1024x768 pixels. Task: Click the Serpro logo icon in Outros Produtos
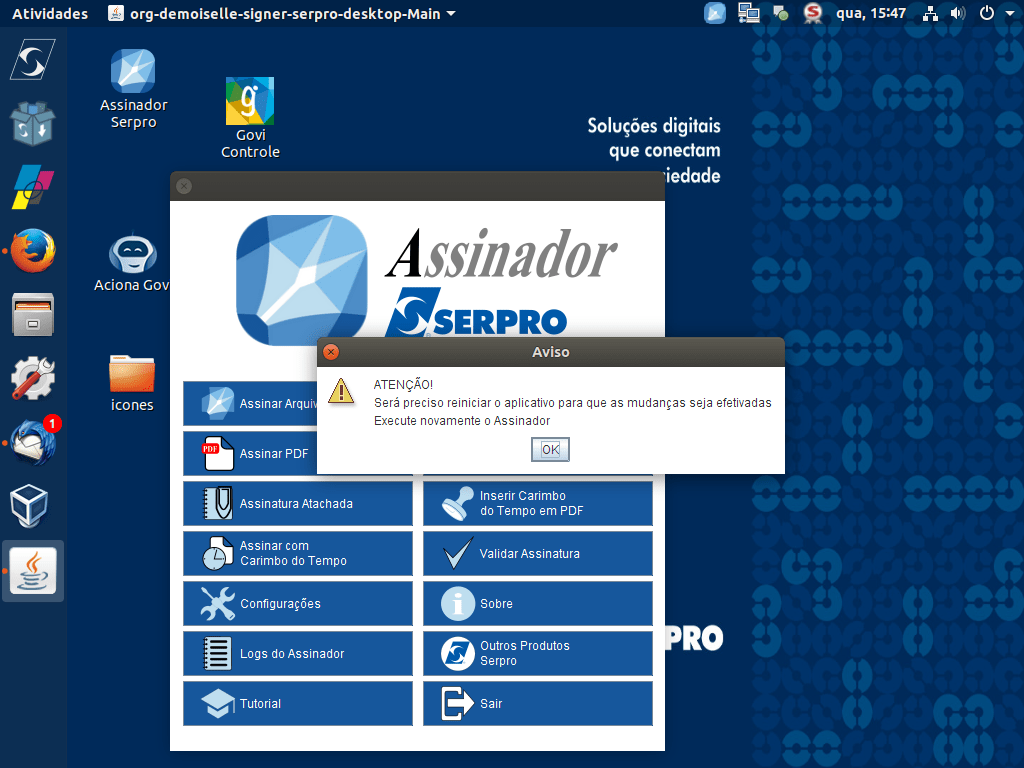(457, 653)
